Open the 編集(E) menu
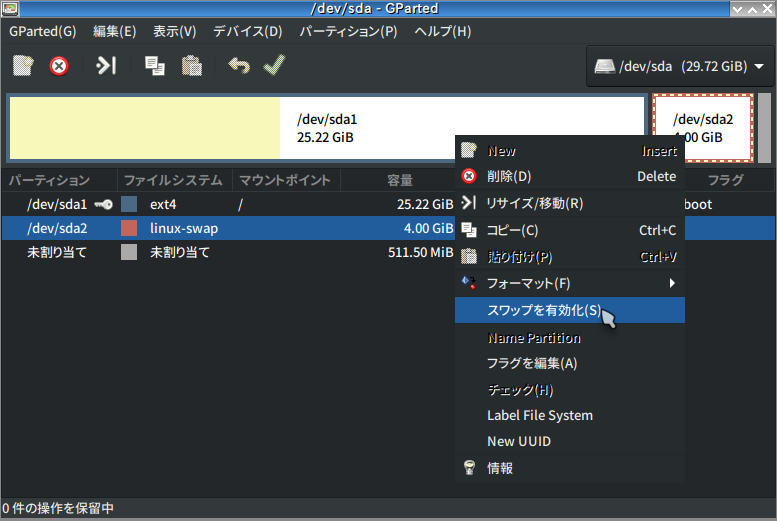Viewport: 777px width, 521px height. pos(114,31)
